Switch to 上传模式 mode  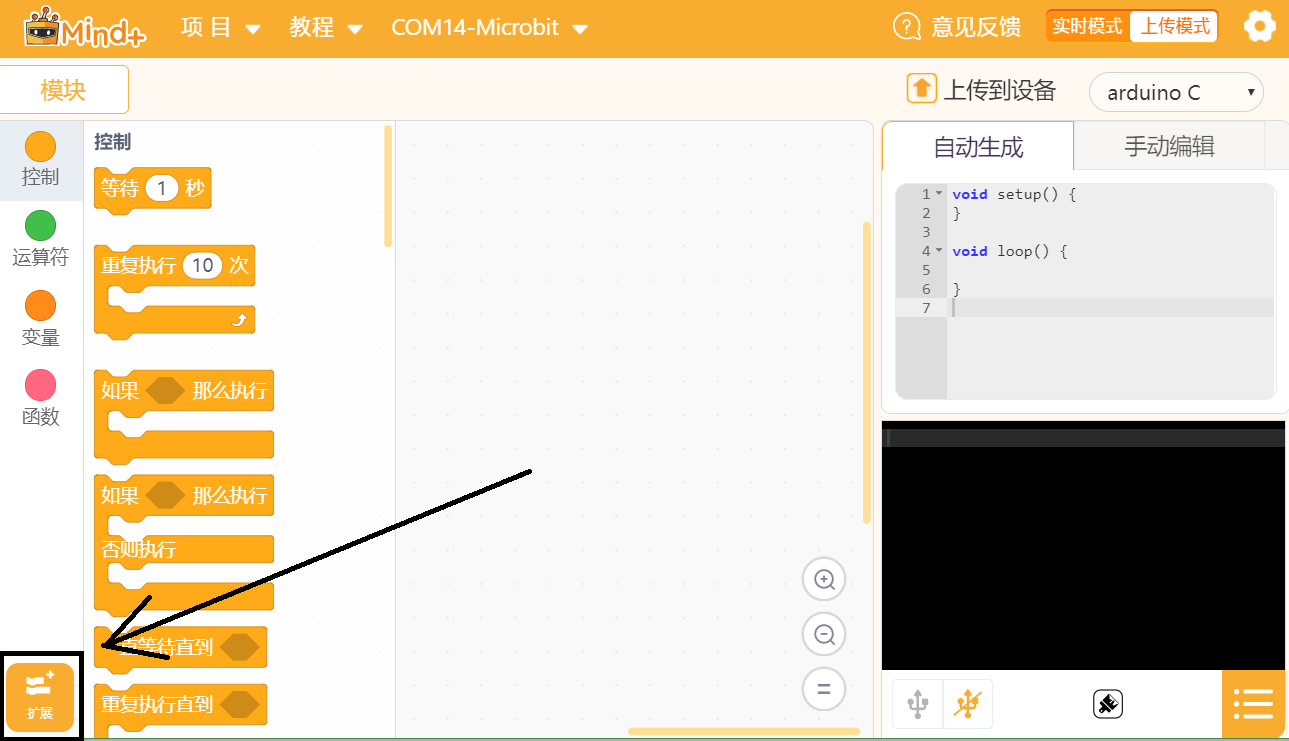1173,27
